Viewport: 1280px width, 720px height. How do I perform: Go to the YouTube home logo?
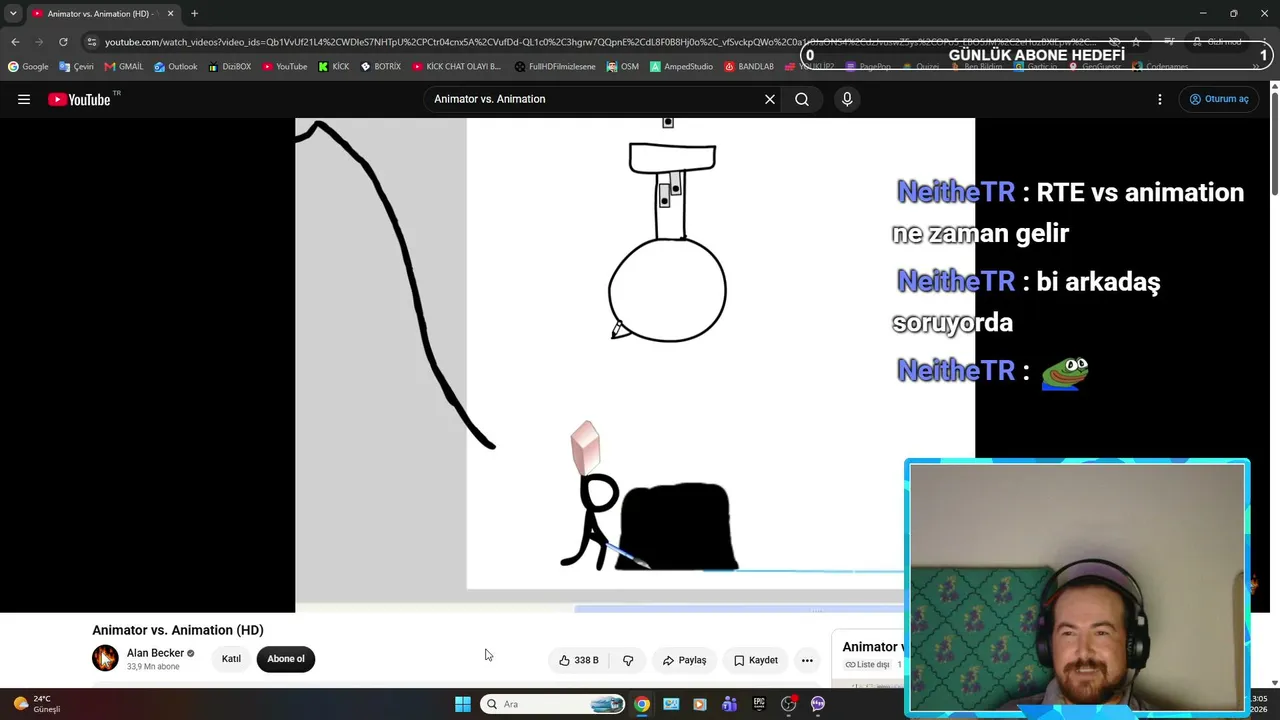(79, 99)
